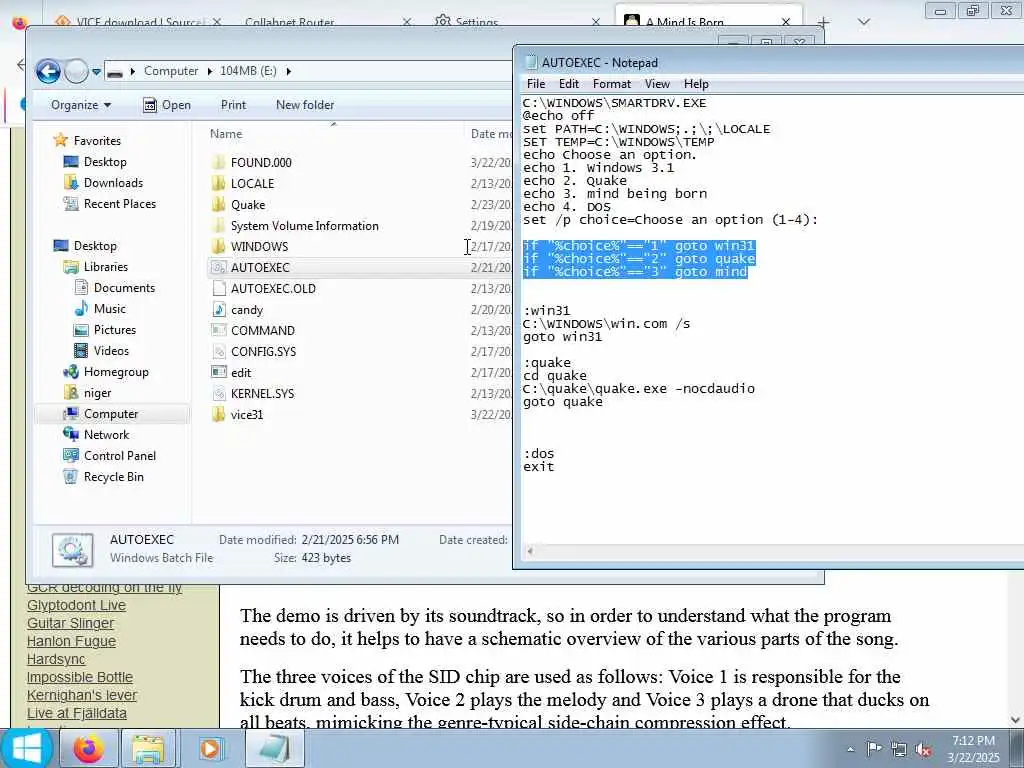This screenshot has height=768, width=1024.
Task: Open Windows Media Player from taskbar
Action: coord(210,749)
